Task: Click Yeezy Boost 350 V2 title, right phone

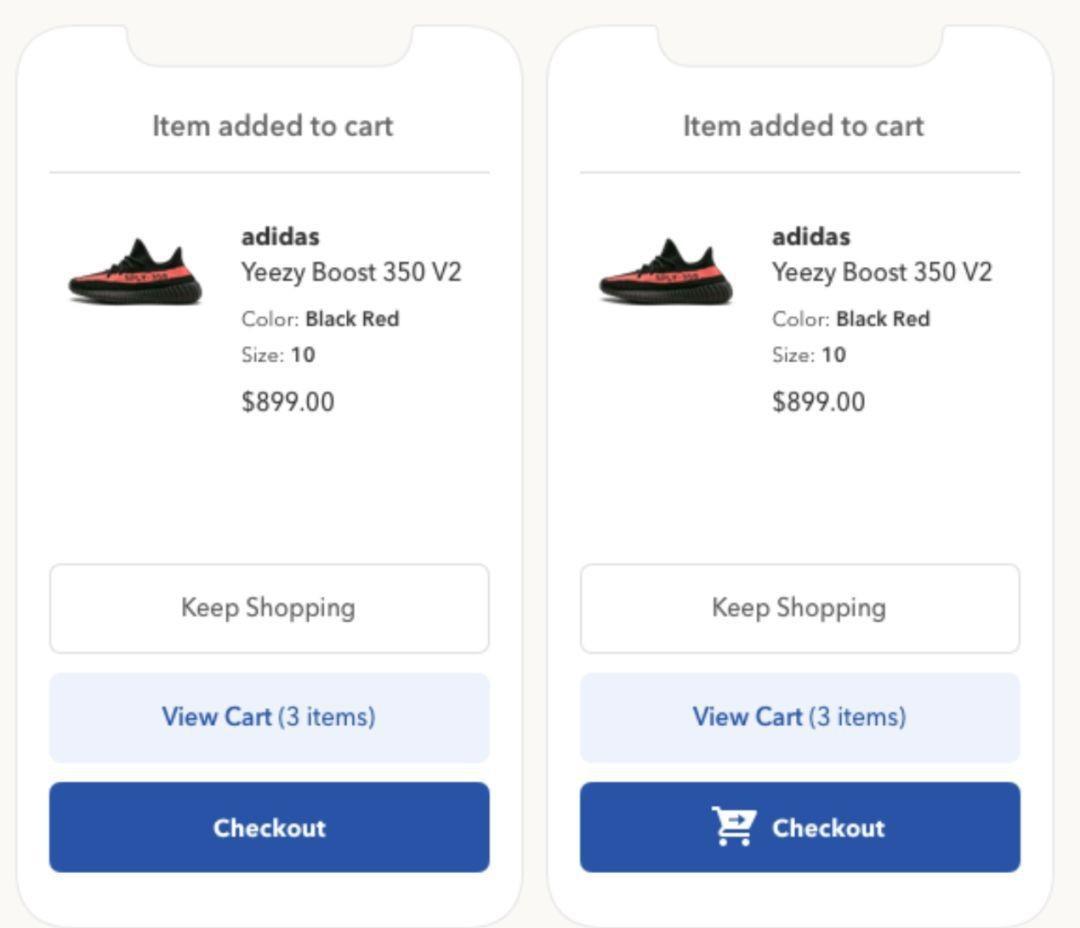Action: coord(882,272)
